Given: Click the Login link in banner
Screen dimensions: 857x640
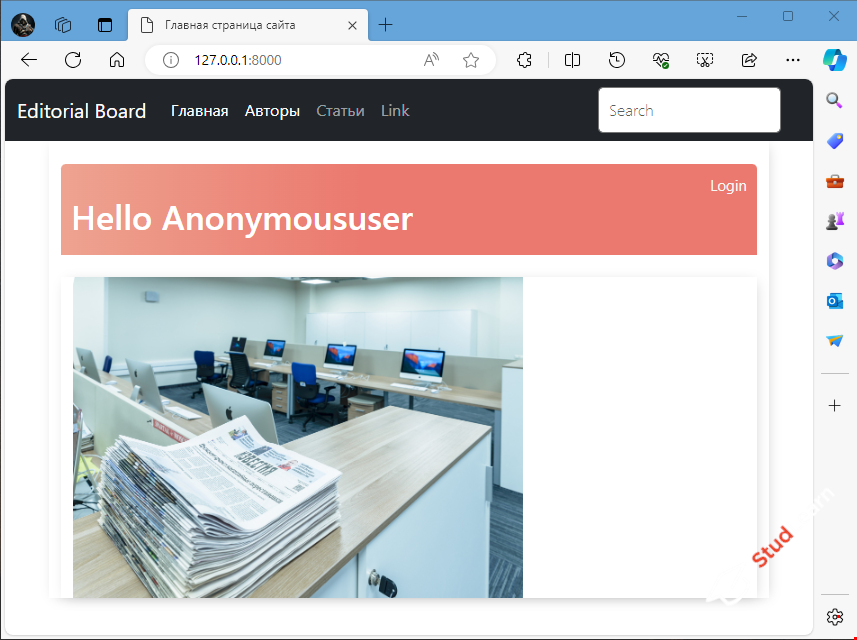Looking at the screenshot, I should [727, 186].
